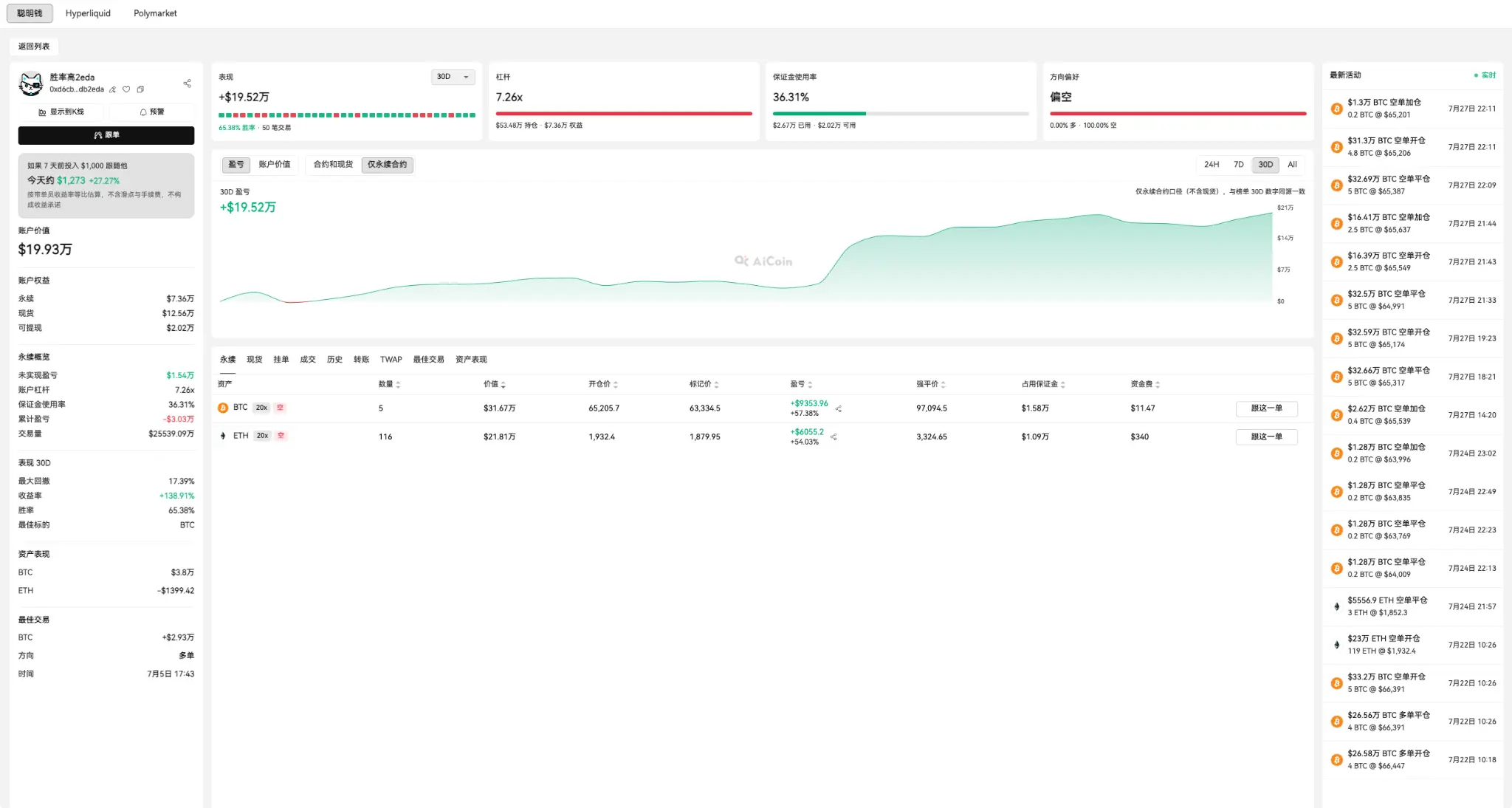Switch the chart scope to 合约和现货
1512x808 pixels.
tap(333, 165)
